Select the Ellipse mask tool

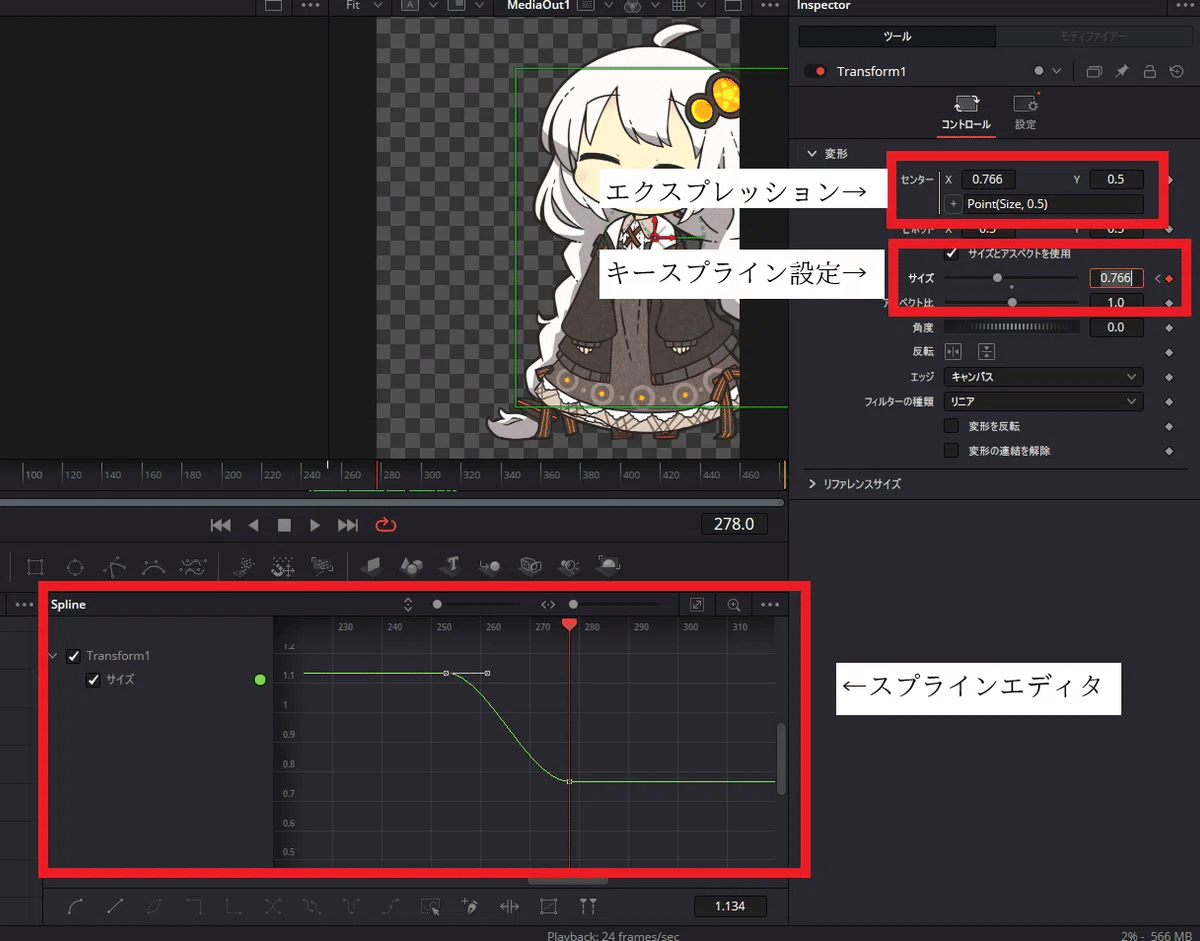point(75,567)
